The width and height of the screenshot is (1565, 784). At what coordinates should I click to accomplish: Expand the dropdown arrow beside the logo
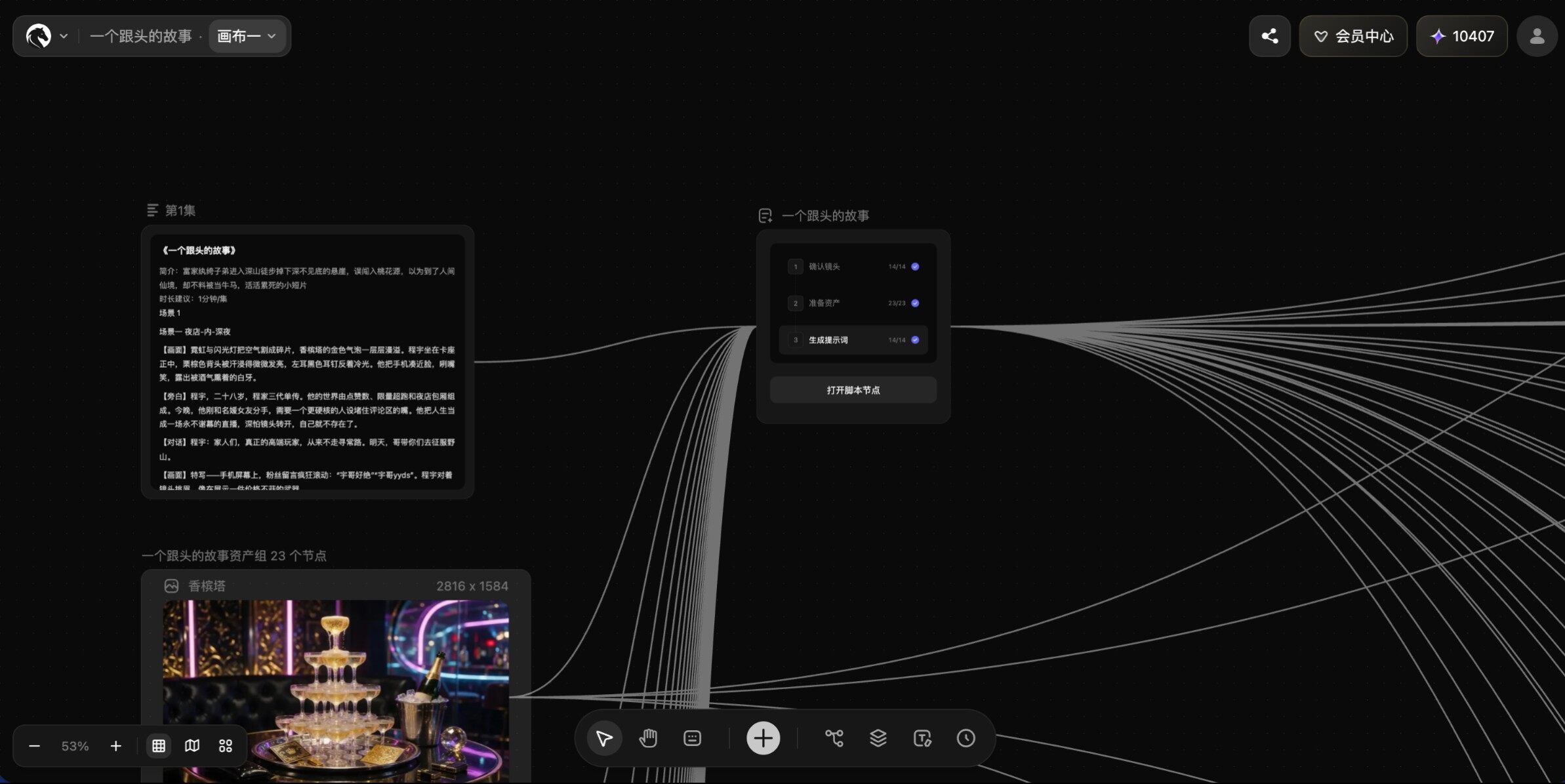tap(64, 36)
